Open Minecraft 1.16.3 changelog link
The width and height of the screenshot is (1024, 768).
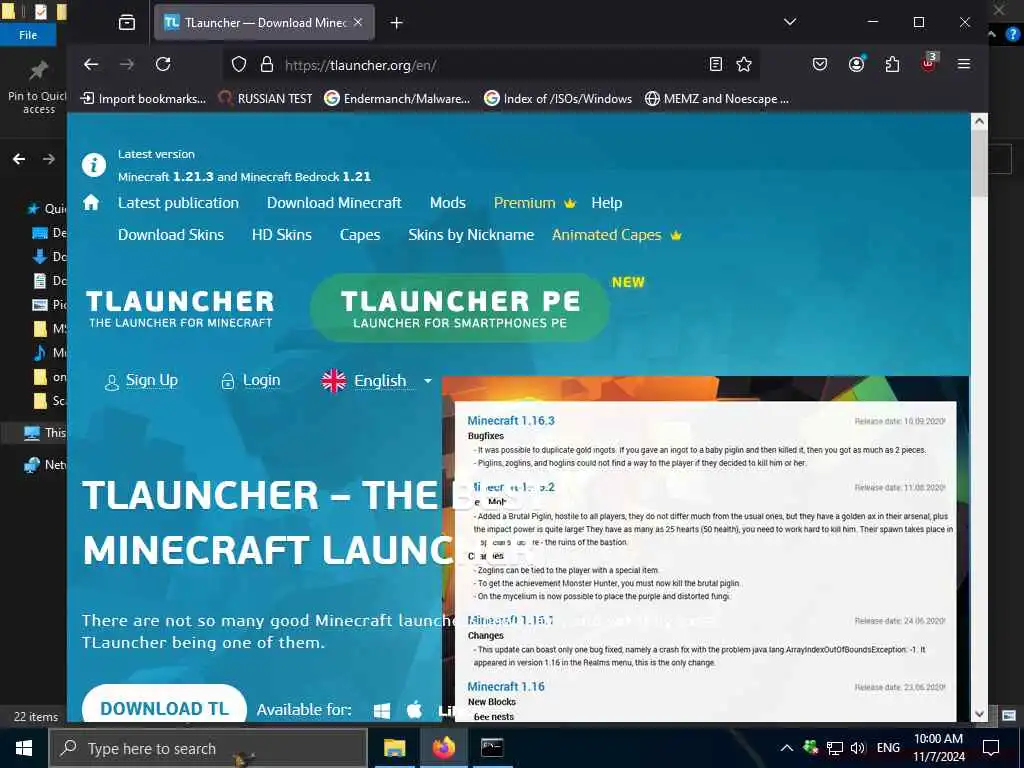click(x=511, y=421)
